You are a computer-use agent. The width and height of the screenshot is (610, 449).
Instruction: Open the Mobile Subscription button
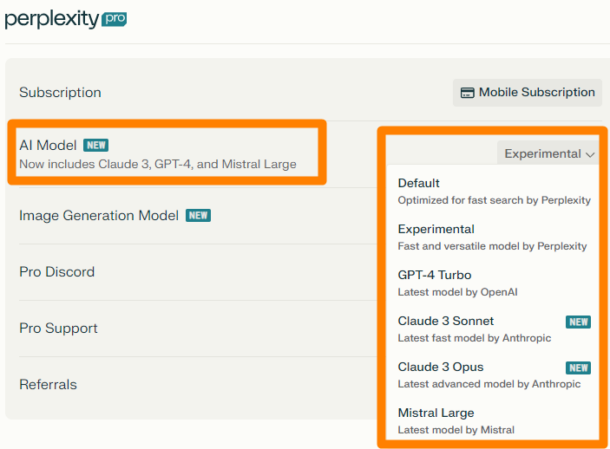[x=528, y=93]
